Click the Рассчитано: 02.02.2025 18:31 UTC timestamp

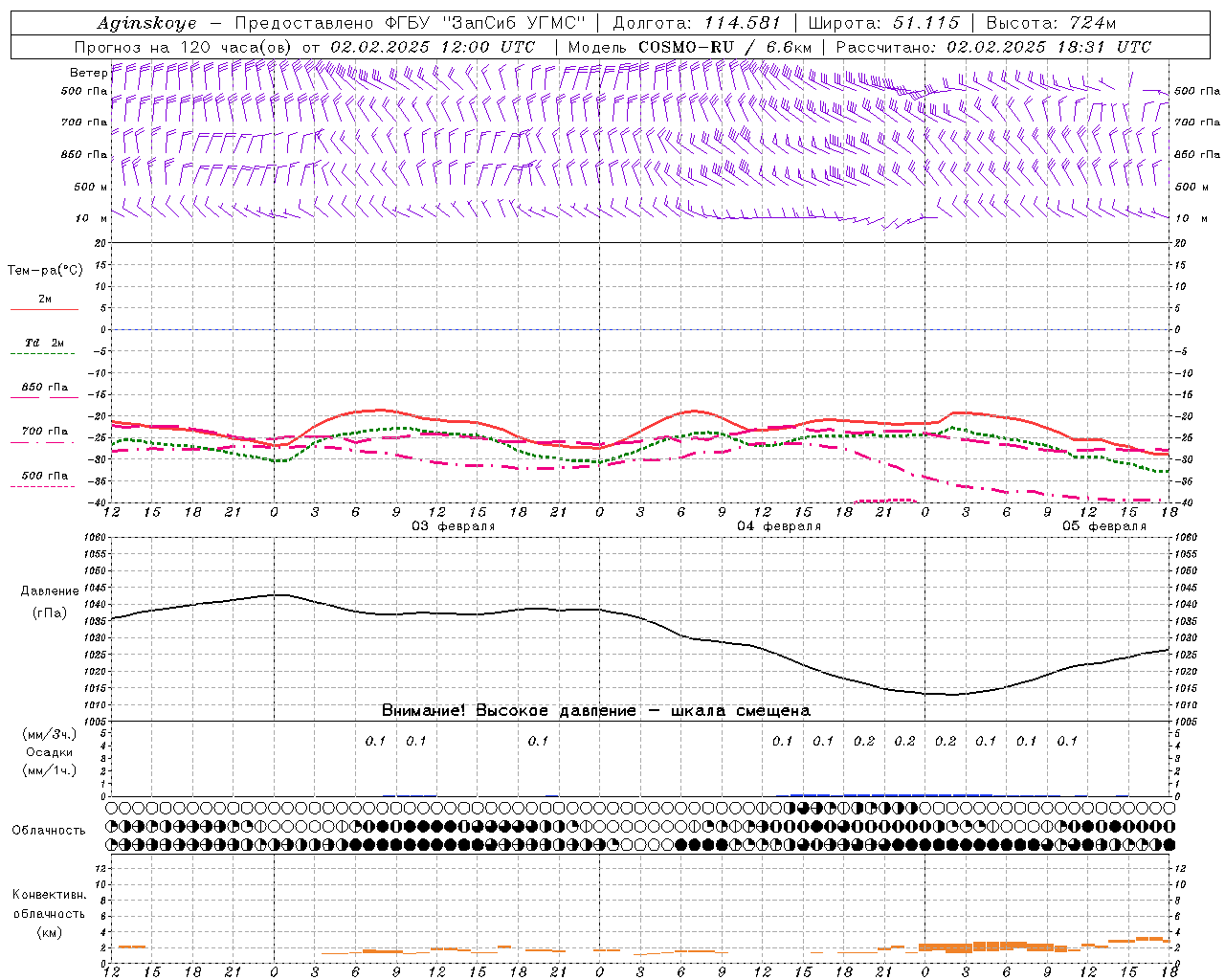coord(993,47)
